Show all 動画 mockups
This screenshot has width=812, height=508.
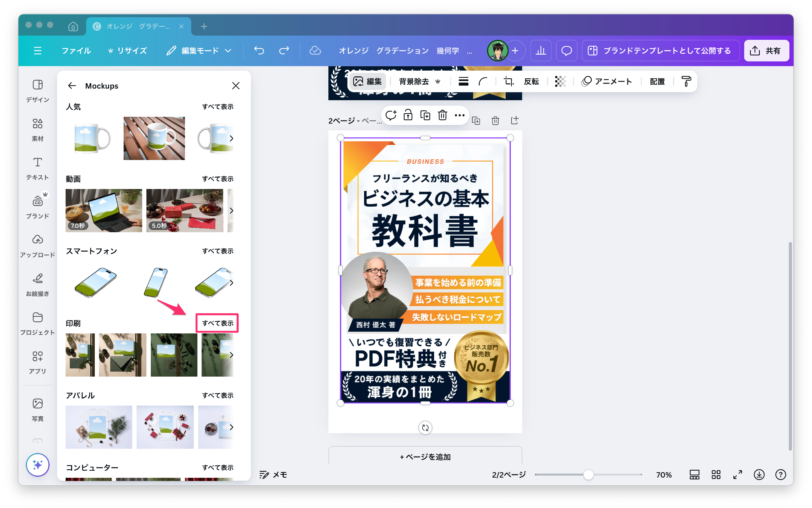(x=218, y=179)
